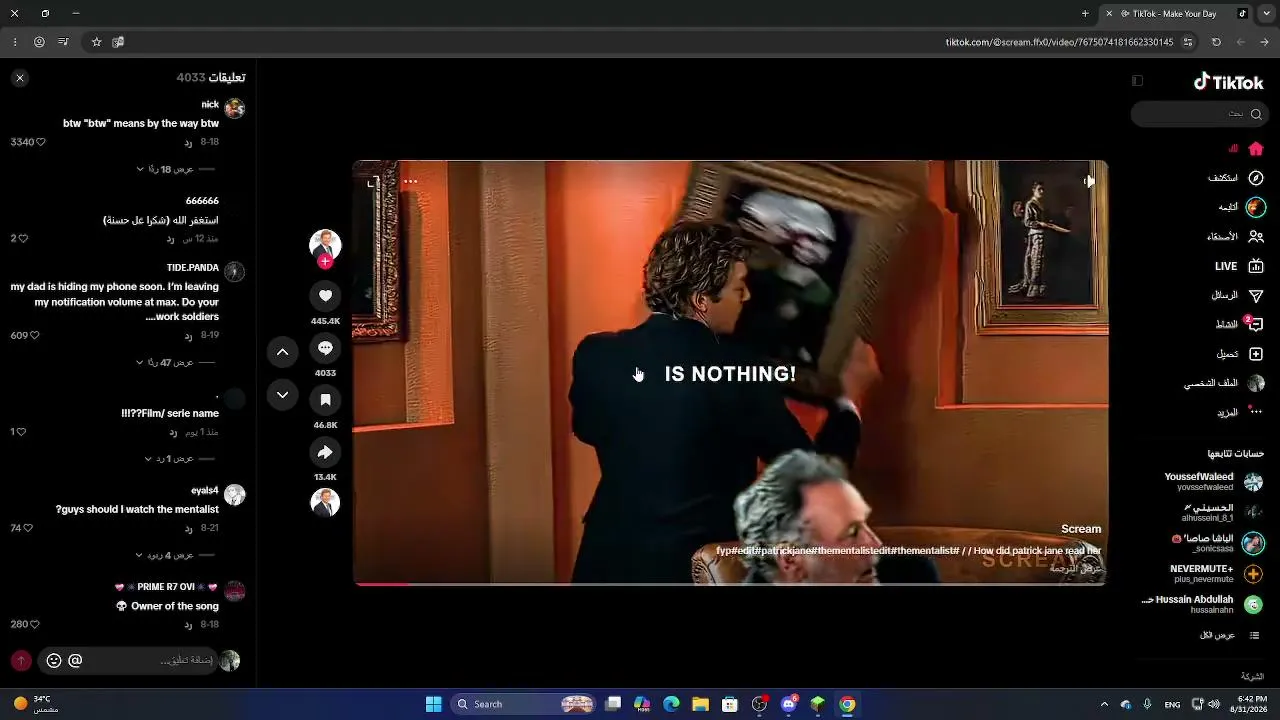Post the comment with the red arrow button
Screen dimensions: 1280x720
(21, 660)
